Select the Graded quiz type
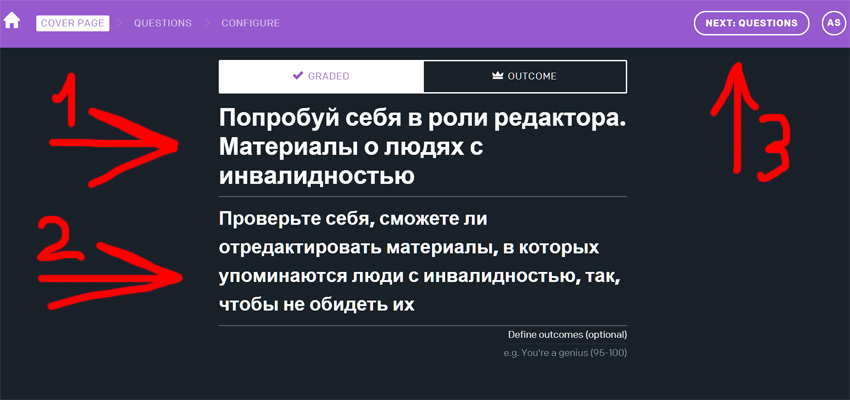 tap(321, 76)
